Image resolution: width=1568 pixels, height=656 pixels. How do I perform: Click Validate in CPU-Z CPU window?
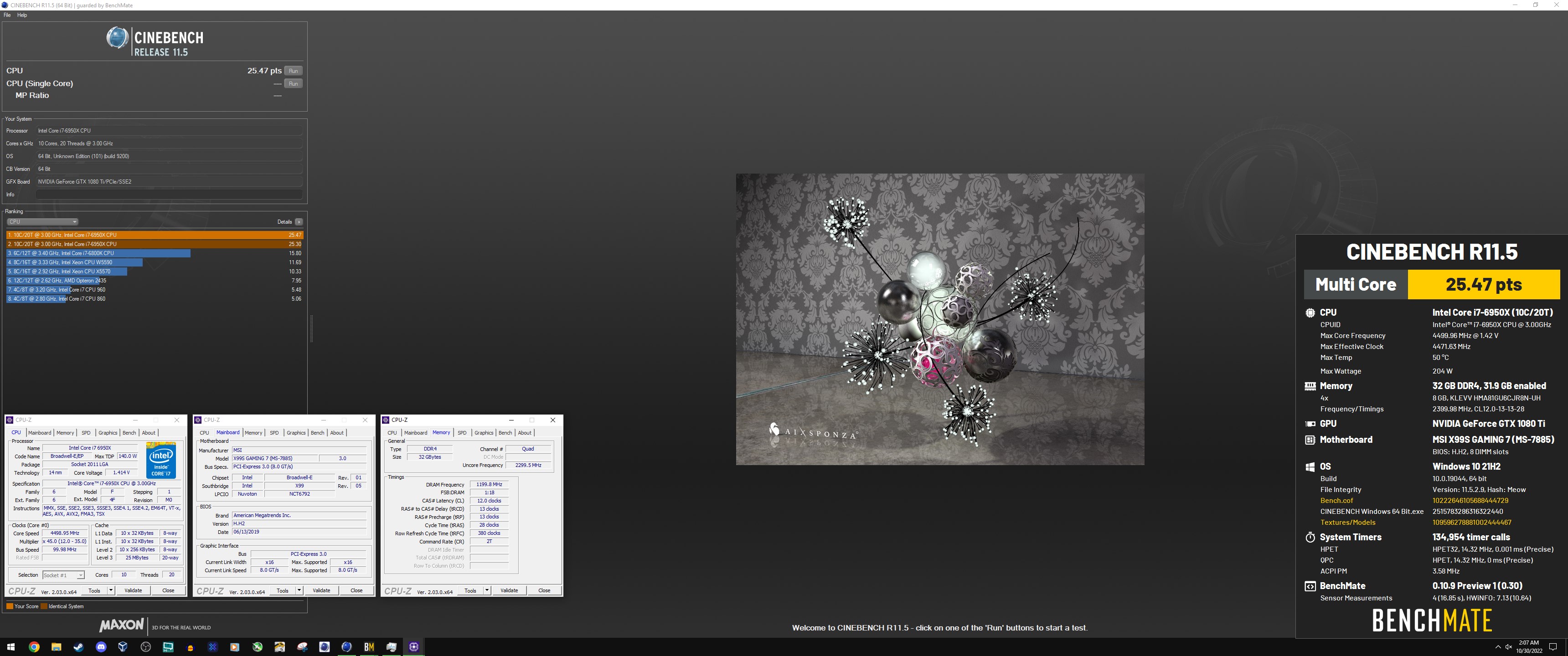tap(133, 590)
